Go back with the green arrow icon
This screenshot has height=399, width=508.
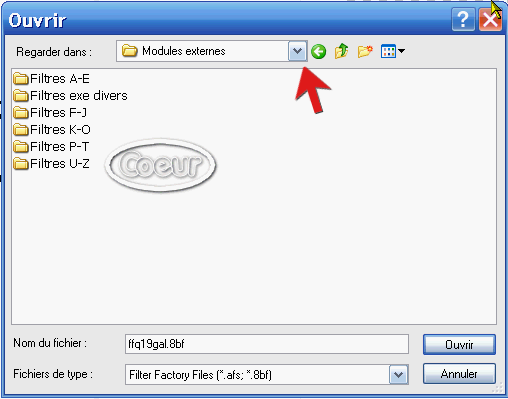click(318, 52)
